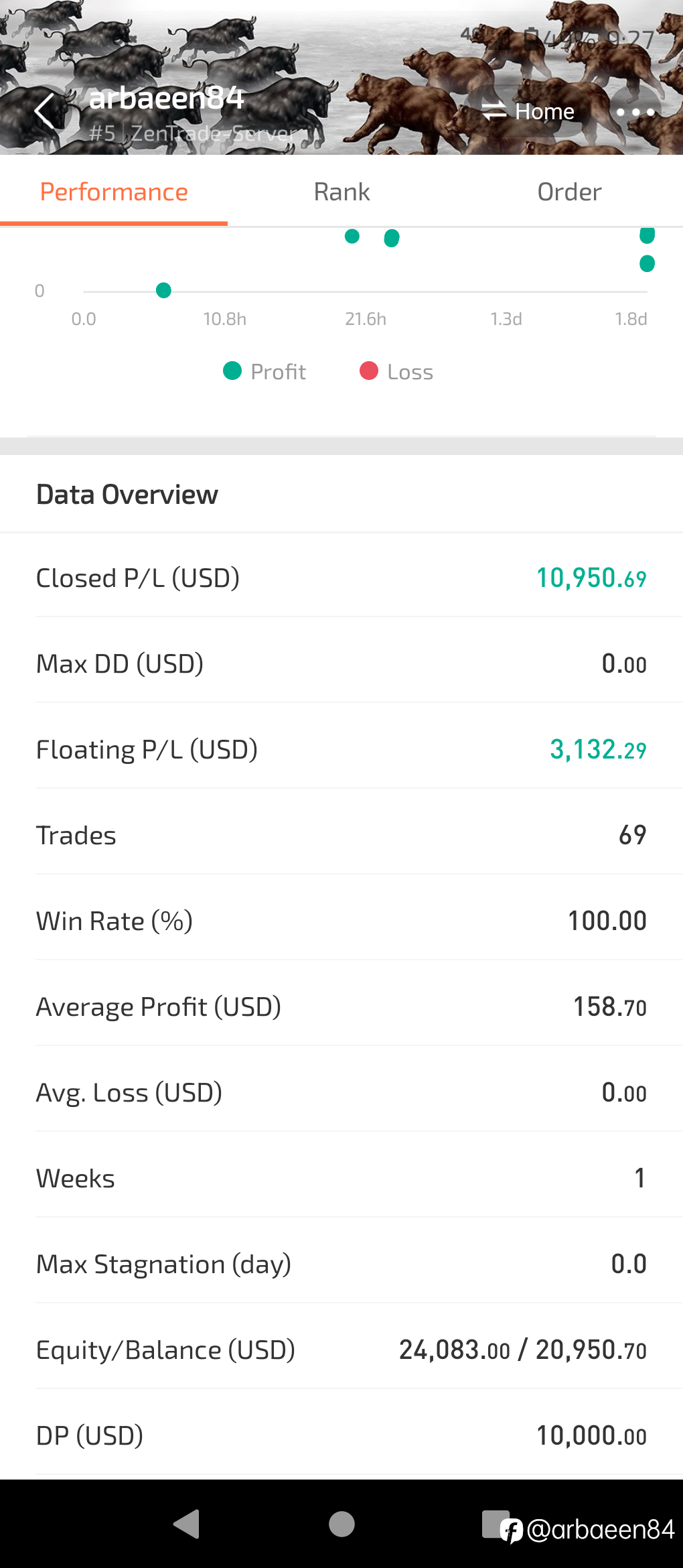This screenshot has height=1568, width=683.
Task: Select the Performance tab
Action: point(114,192)
